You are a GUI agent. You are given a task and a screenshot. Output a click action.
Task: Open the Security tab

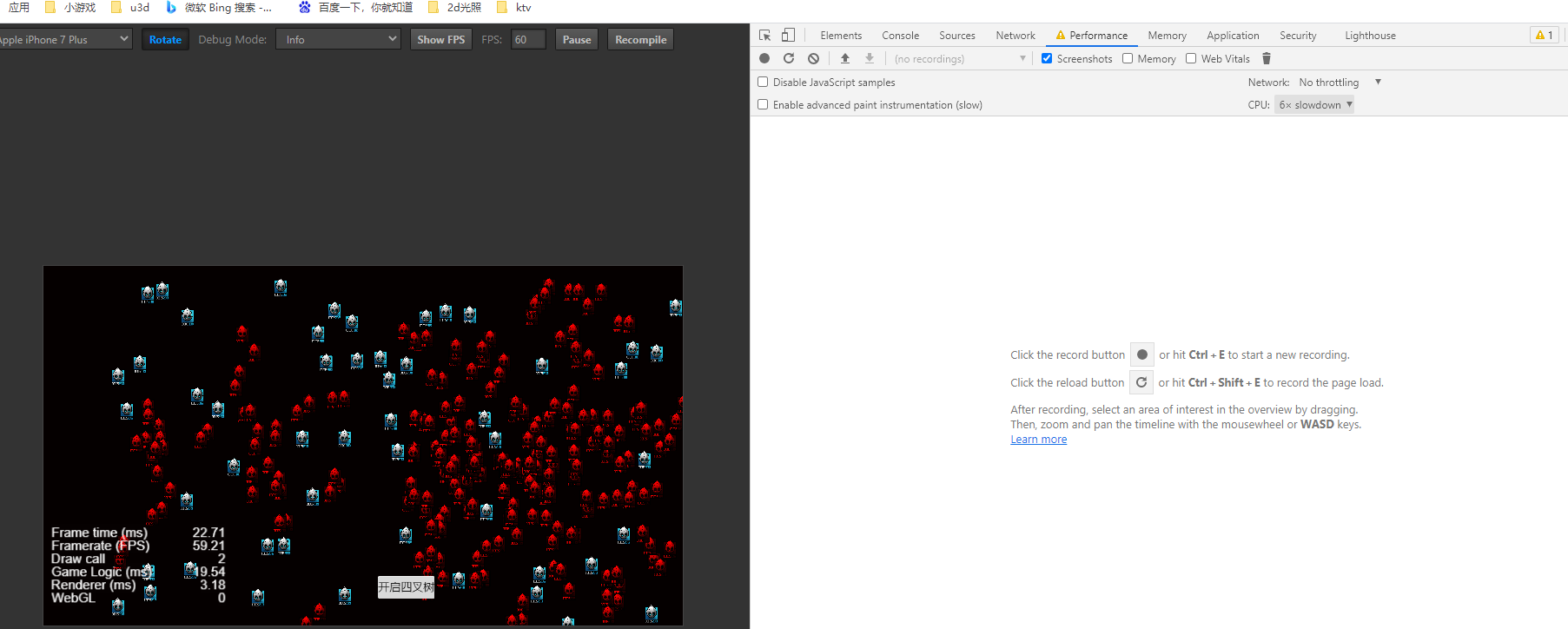click(x=1298, y=36)
